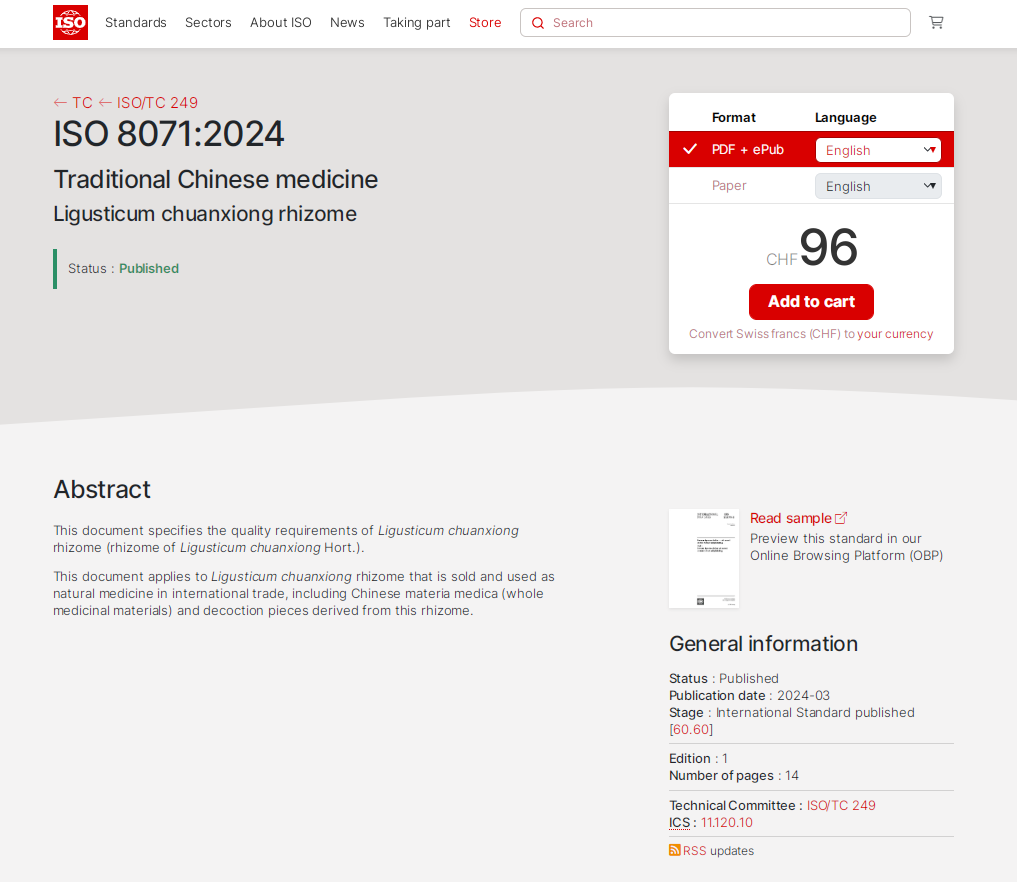Open the PDF + ePub language dropdown
The image size is (1017, 882).
coord(878,150)
